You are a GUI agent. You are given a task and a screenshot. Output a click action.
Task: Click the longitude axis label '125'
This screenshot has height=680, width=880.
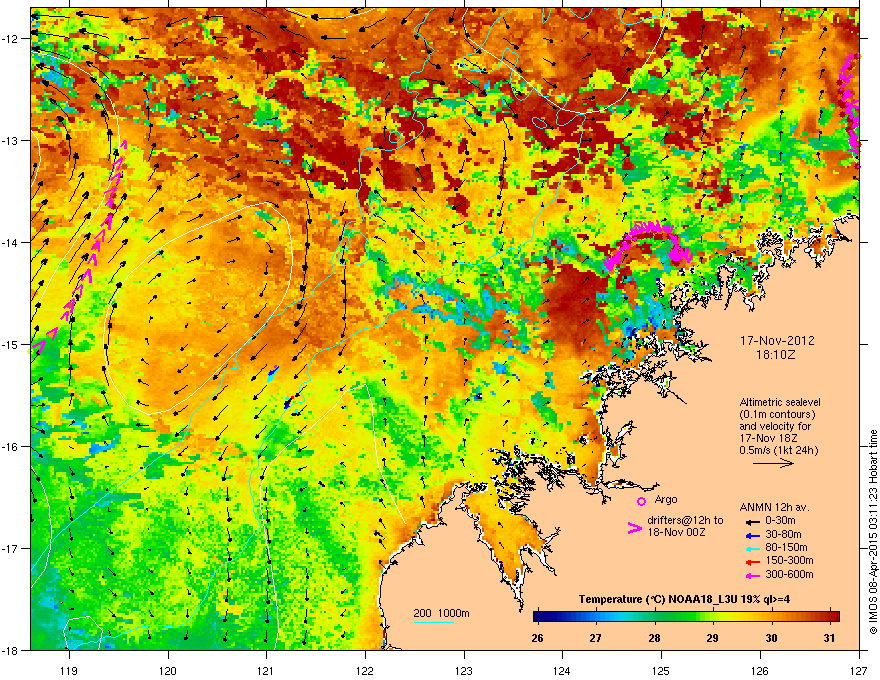tap(661, 670)
